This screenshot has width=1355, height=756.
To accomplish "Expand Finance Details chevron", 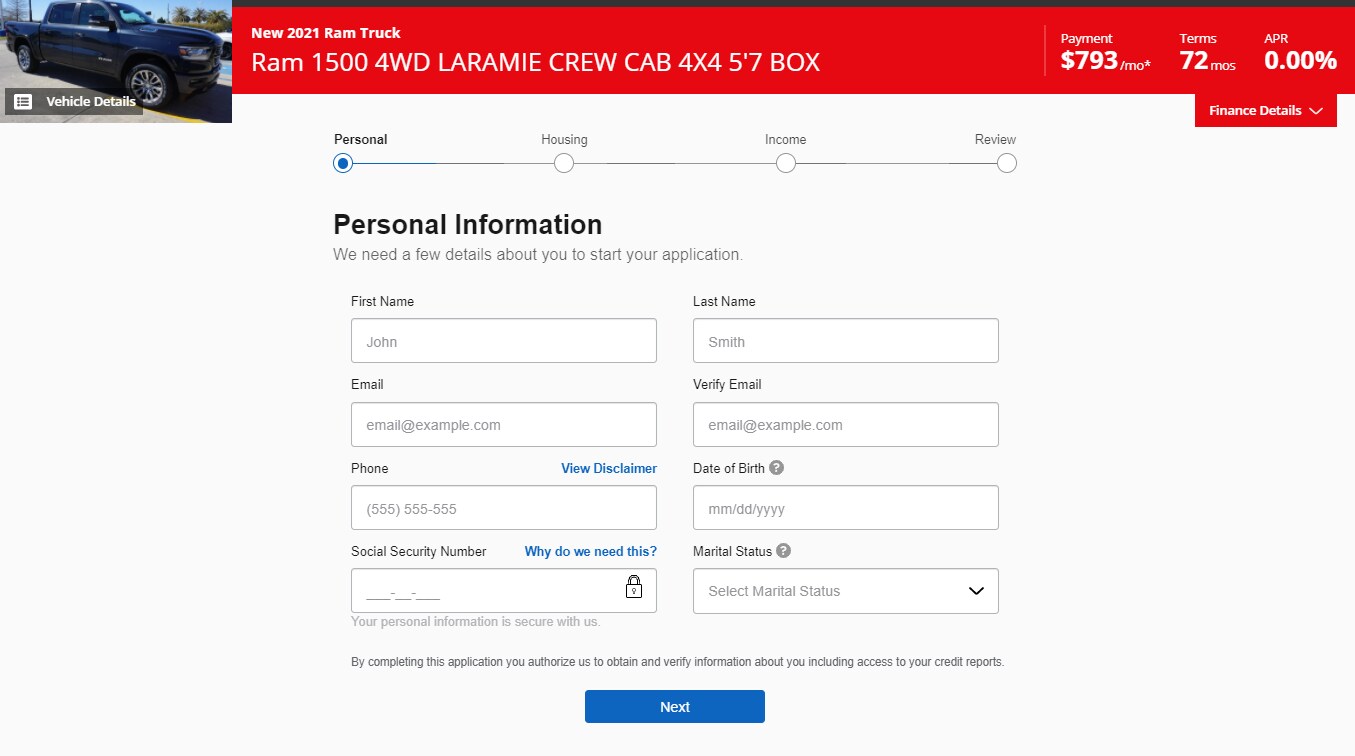I will 1315,111.
